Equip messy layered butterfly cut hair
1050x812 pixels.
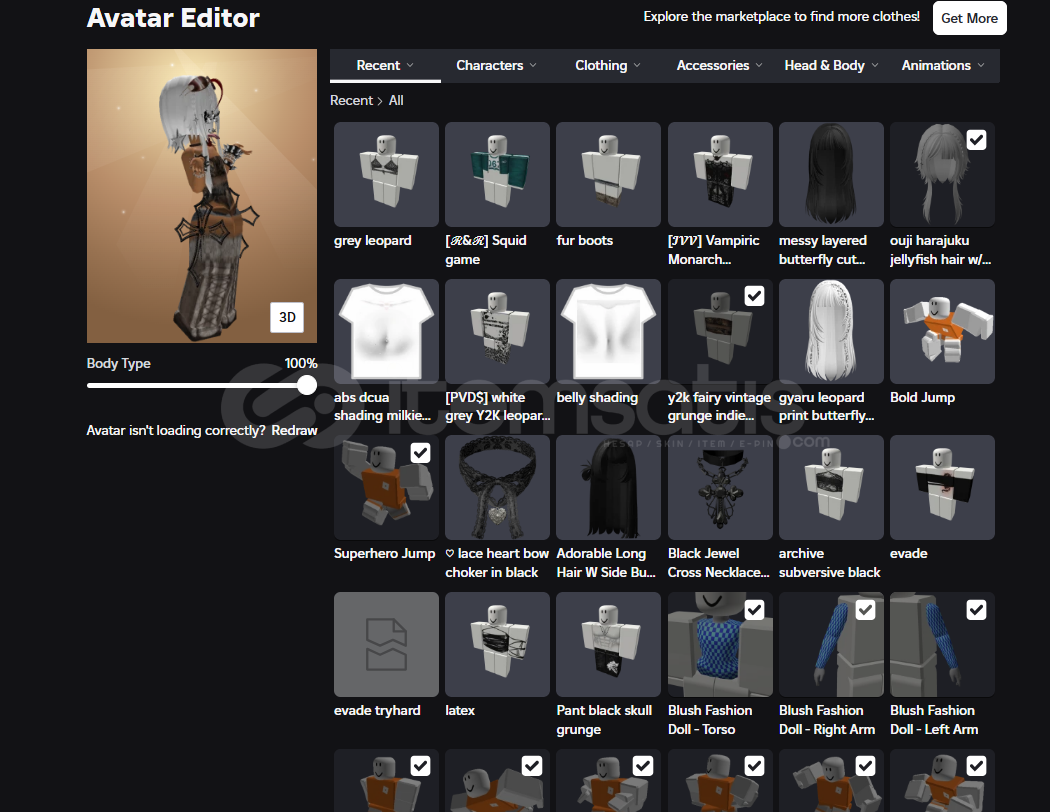point(831,174)
